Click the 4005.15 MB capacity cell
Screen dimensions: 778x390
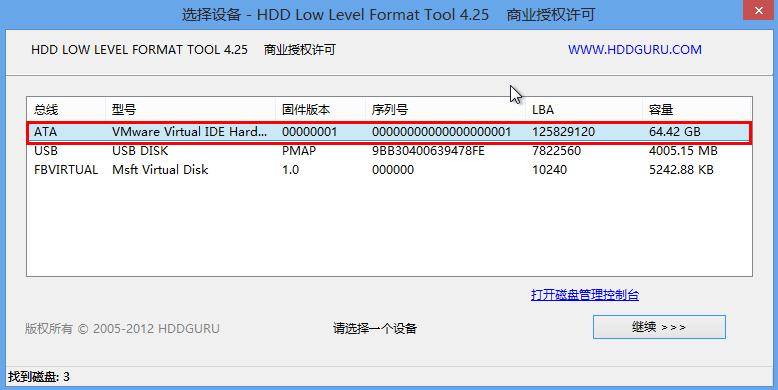[683, 150]
